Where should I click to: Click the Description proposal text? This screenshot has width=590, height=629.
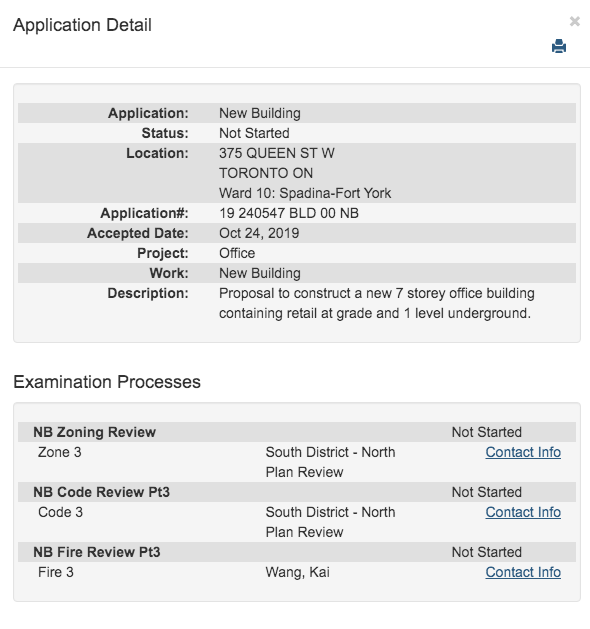coord(377,303)
